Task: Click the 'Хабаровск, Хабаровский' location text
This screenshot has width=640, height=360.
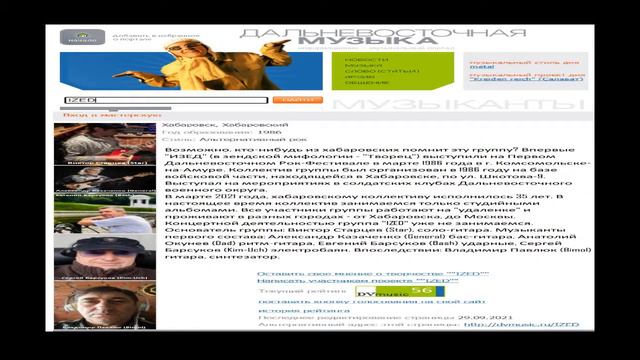Action: 225,125
